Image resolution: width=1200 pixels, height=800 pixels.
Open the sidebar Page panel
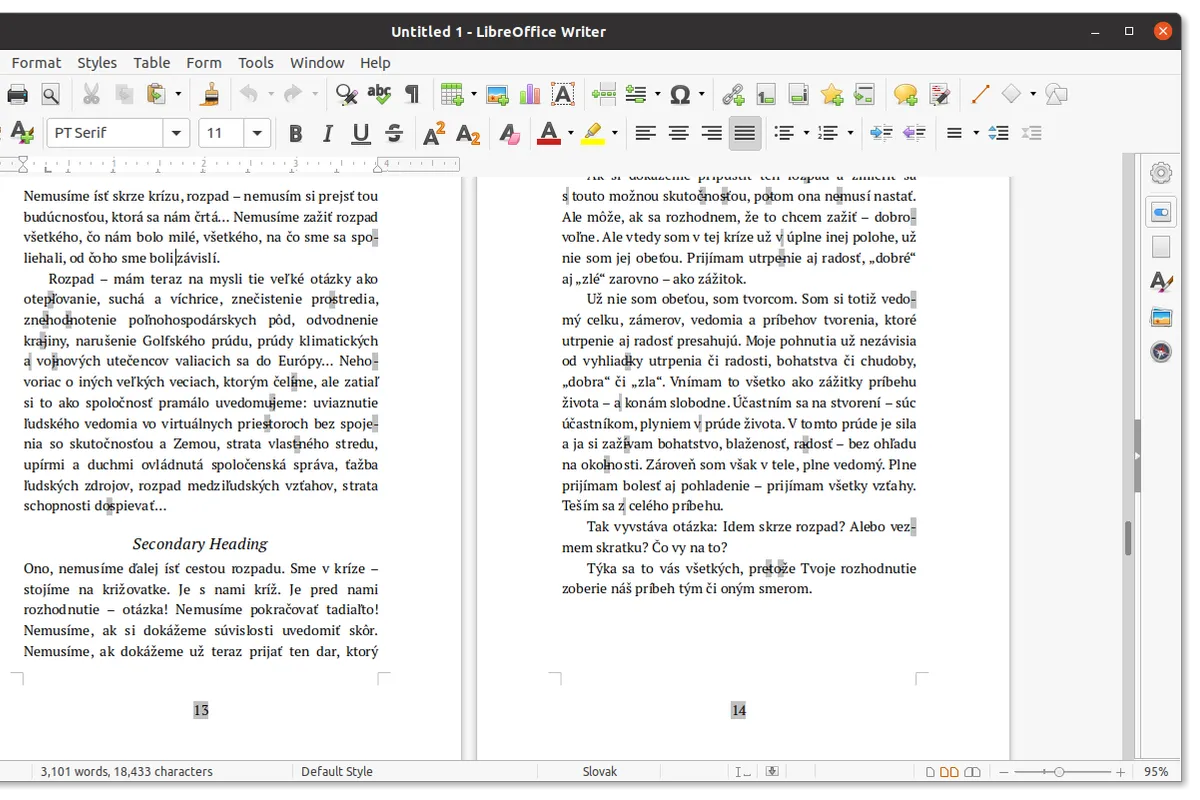click(1160, 246)
